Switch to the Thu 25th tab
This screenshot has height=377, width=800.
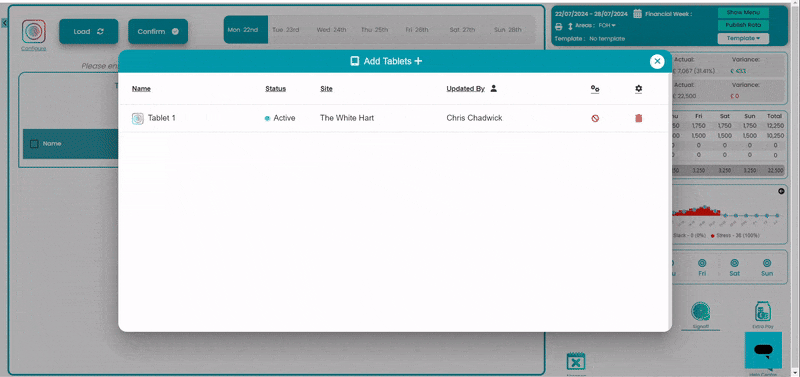[374, 30]
